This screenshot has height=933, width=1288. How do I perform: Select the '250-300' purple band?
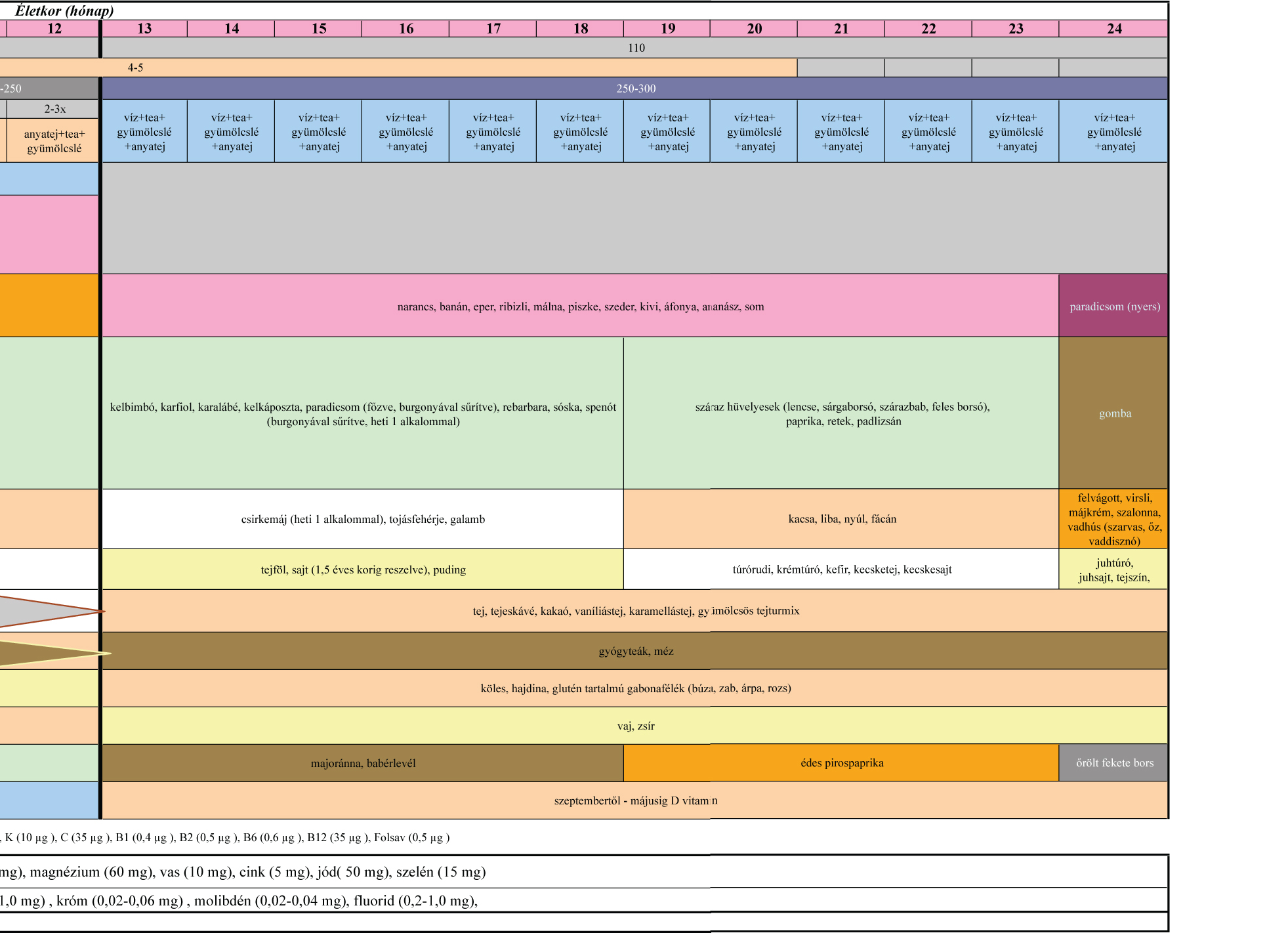pyautogui.click(x=635, y=88)
